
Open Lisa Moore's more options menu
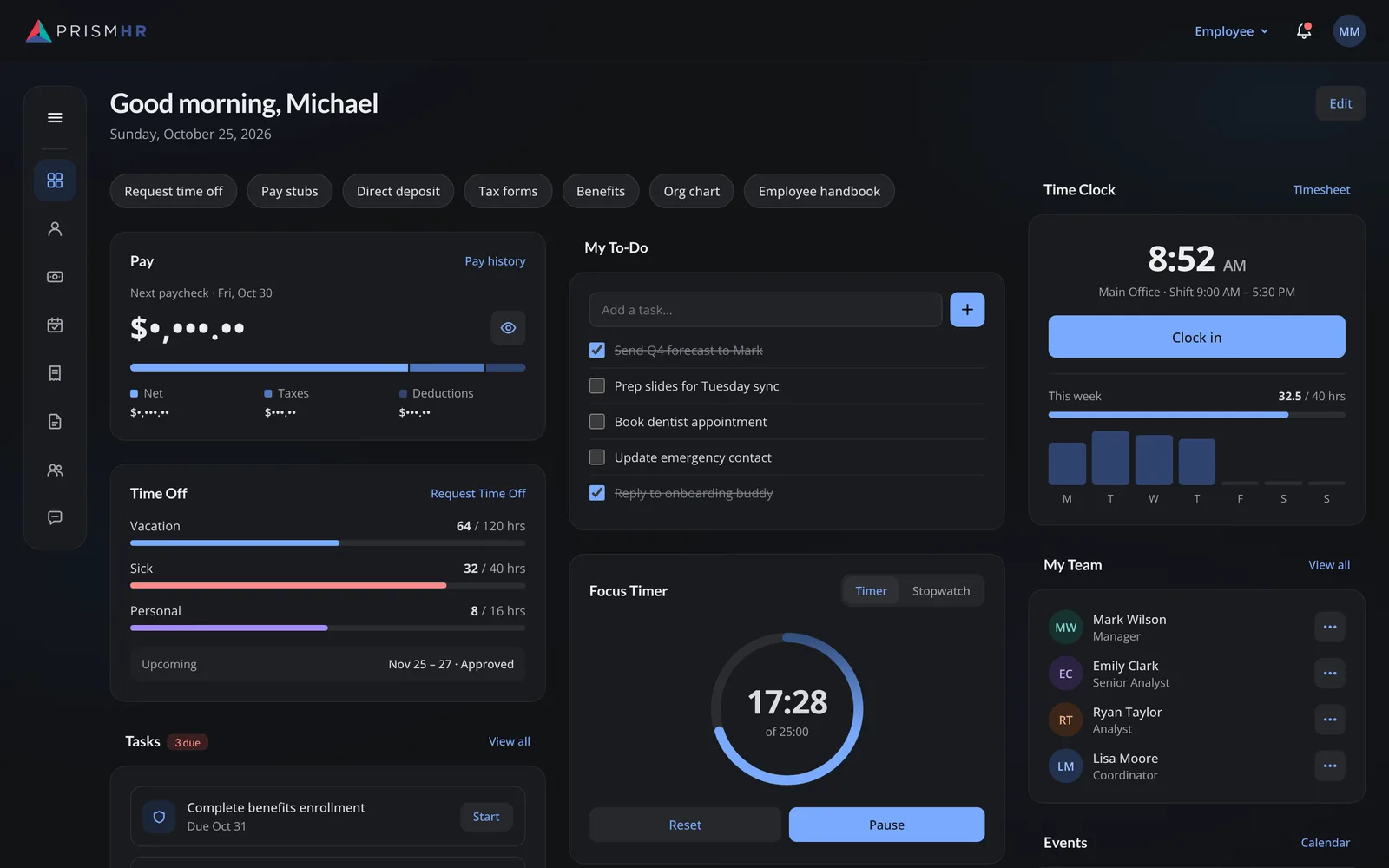pyautogui.click(x=1330, y=766)
